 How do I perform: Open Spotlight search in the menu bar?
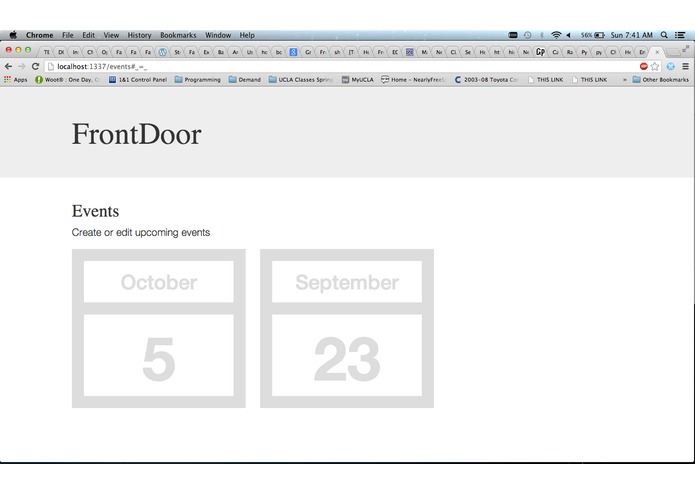pos(664,35)
